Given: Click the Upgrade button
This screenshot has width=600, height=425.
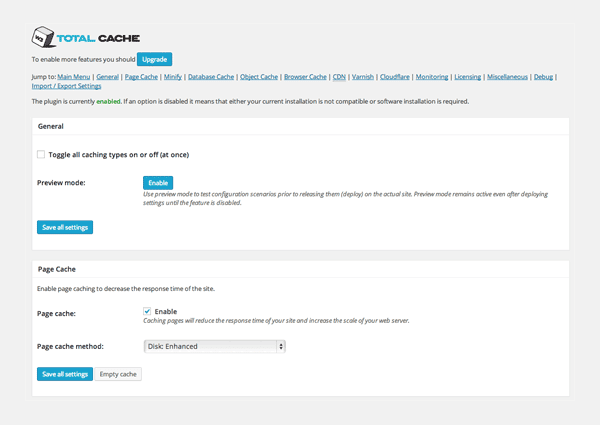Looking at the screenshot, I should (x=155, y=59).
